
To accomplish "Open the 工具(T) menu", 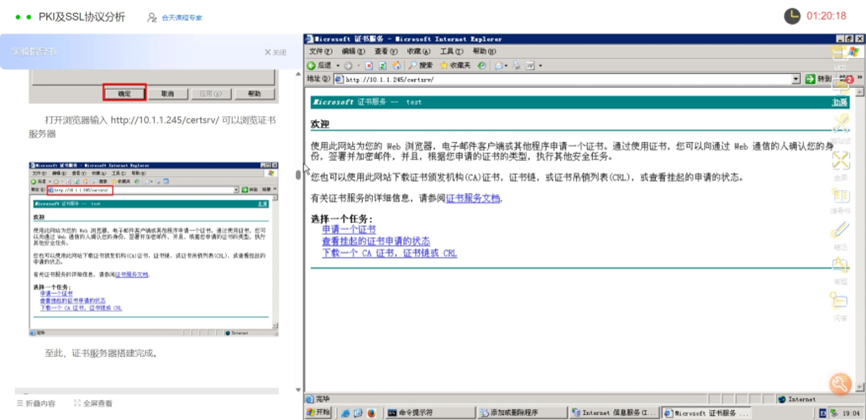I will (451, 51).
